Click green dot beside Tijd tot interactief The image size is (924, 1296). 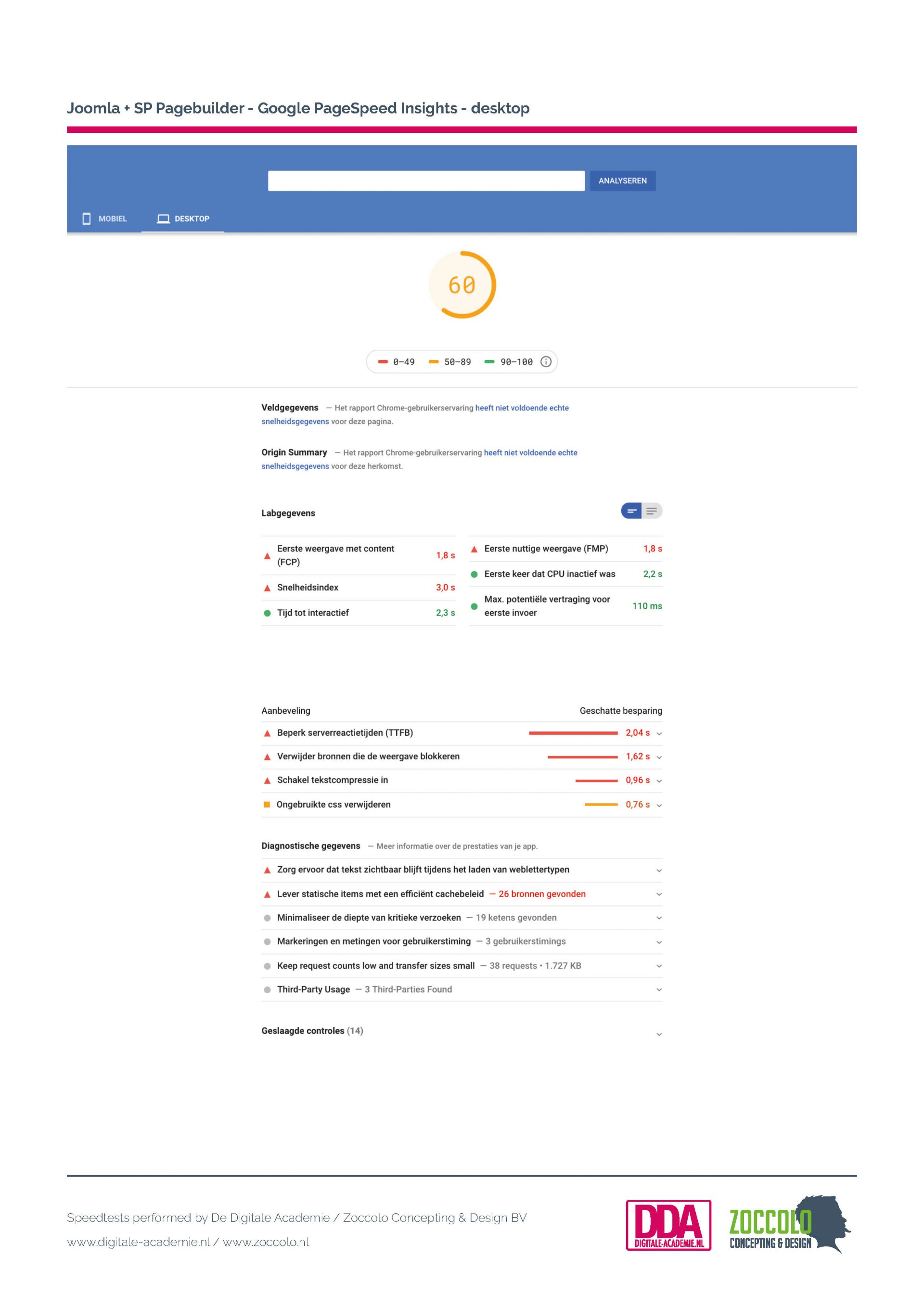[x=267, y=613]
